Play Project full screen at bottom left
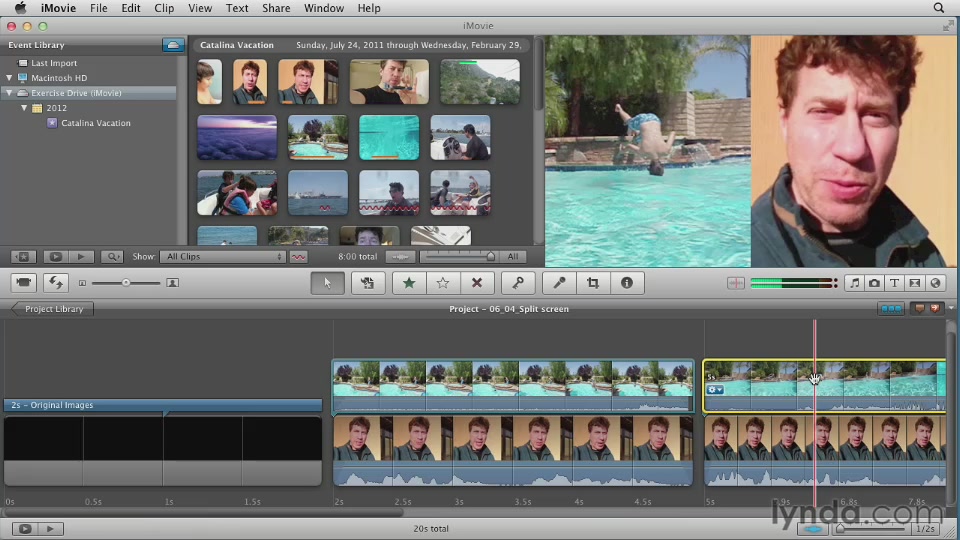Viewport: 960px width, 540px height. (25, 528)
